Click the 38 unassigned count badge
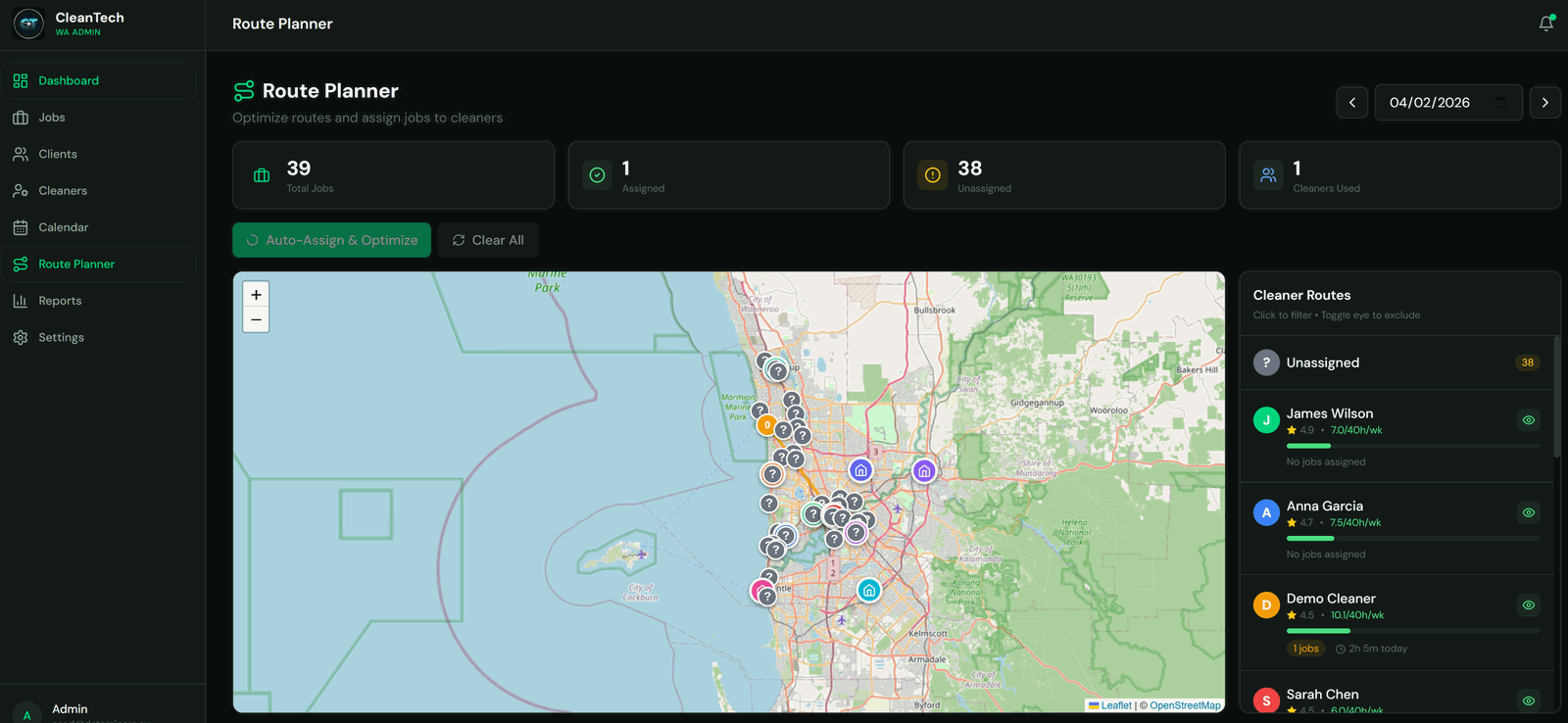This screenshot has height=723, width=1568. [1527, 362]
